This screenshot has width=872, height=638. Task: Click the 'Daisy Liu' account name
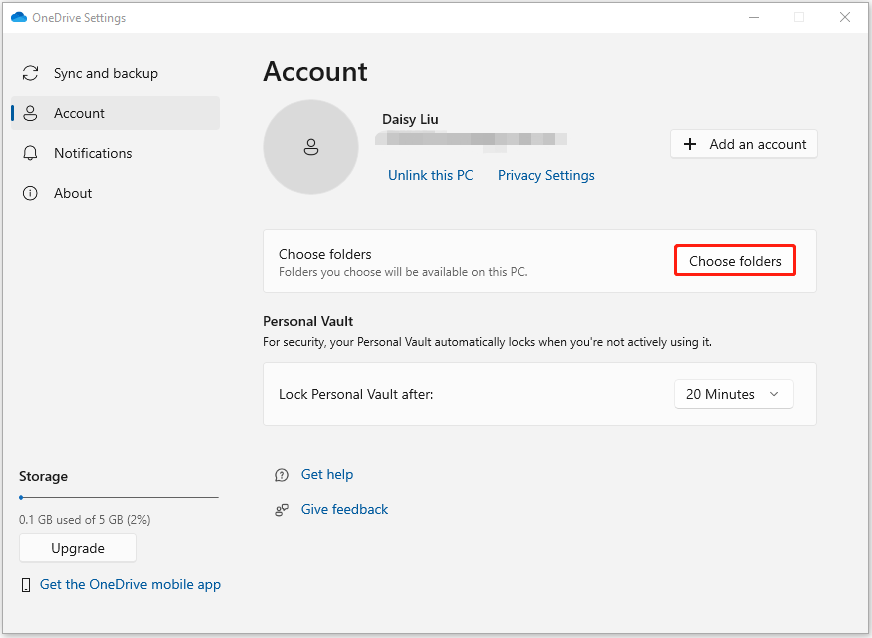pyautogui.click(x=410, y=119)
